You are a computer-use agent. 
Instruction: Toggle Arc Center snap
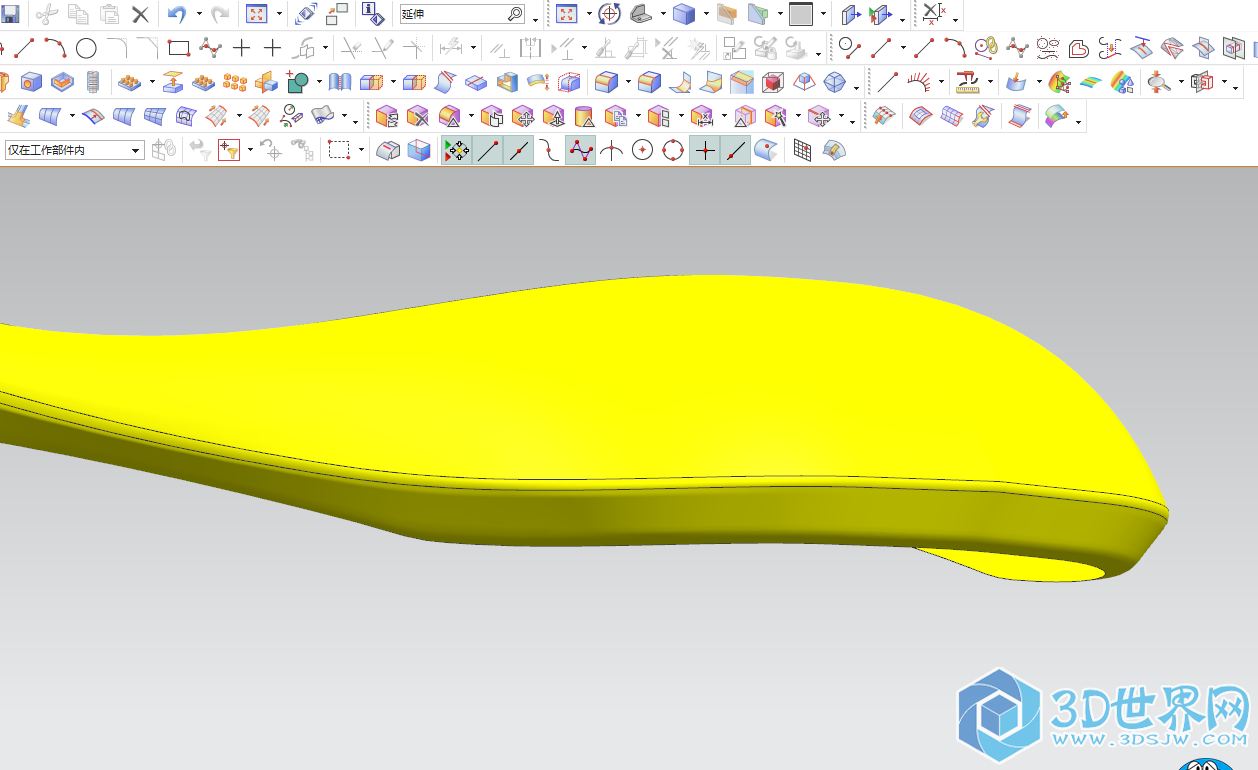(x=642, y=150)
